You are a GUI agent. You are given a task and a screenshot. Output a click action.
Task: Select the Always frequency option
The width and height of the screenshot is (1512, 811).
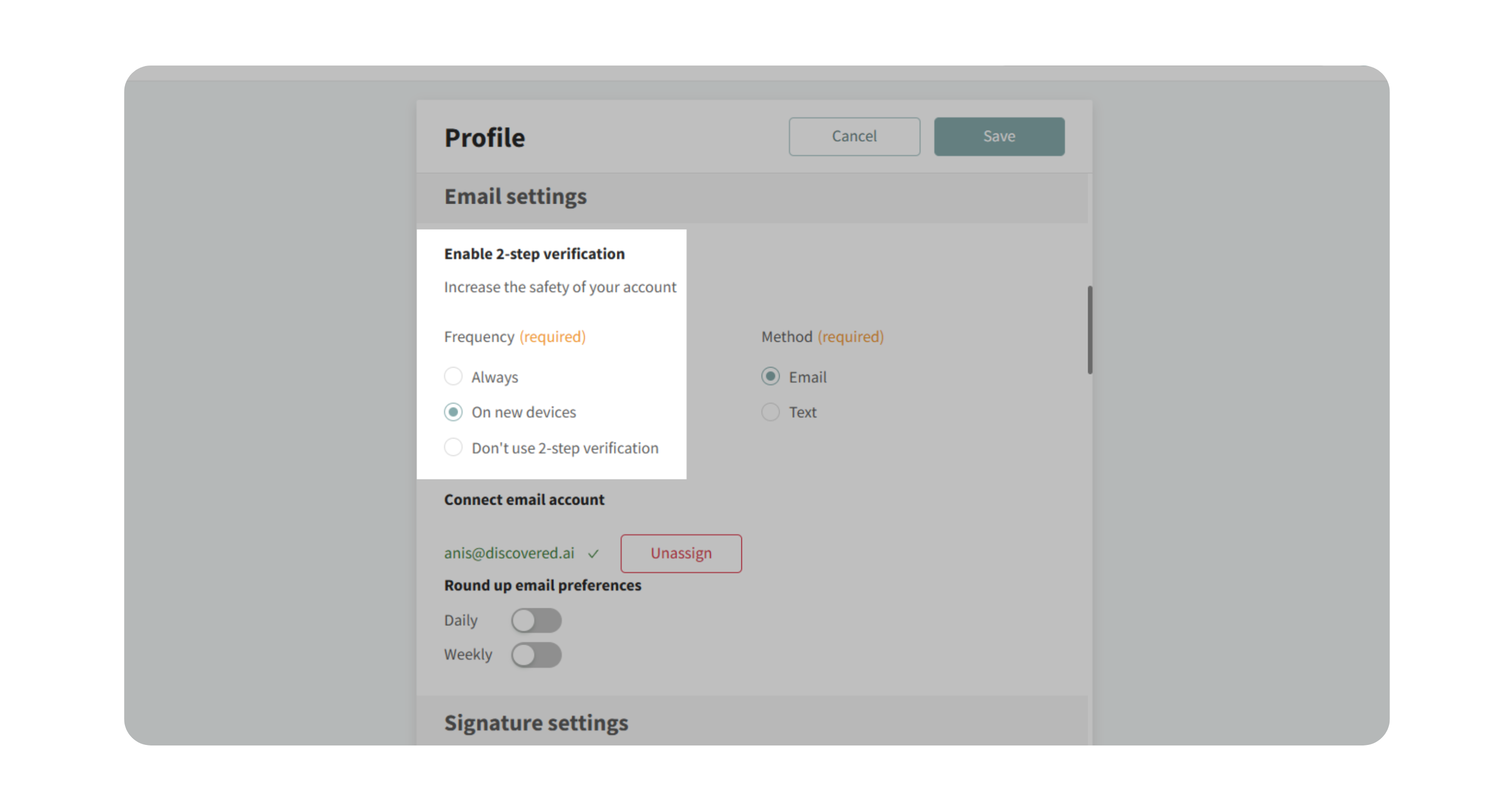click(453, 376)
